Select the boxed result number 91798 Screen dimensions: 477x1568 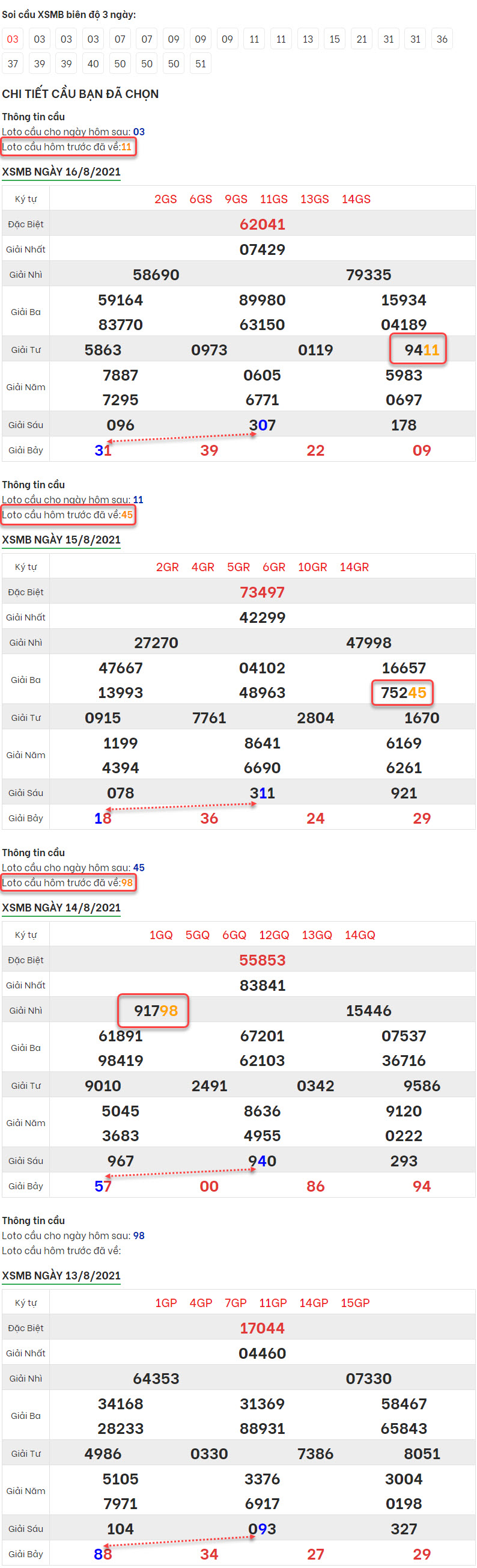[156, 1011]
